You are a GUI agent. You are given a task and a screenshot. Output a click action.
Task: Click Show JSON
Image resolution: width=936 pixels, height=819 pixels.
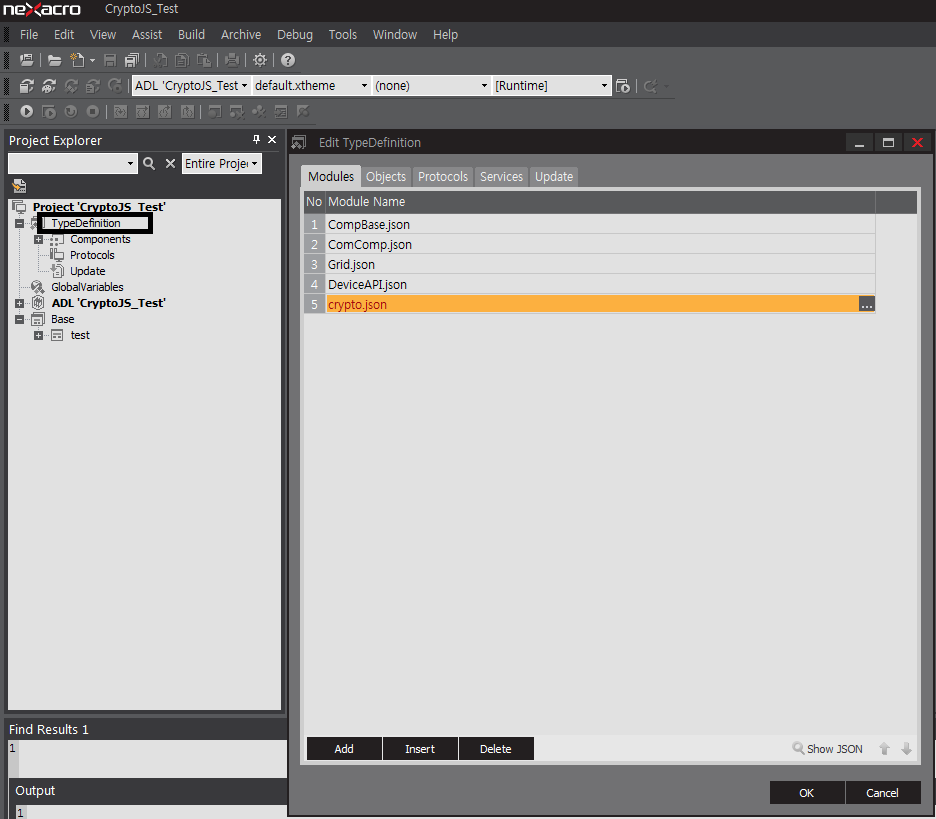point(827,749)
